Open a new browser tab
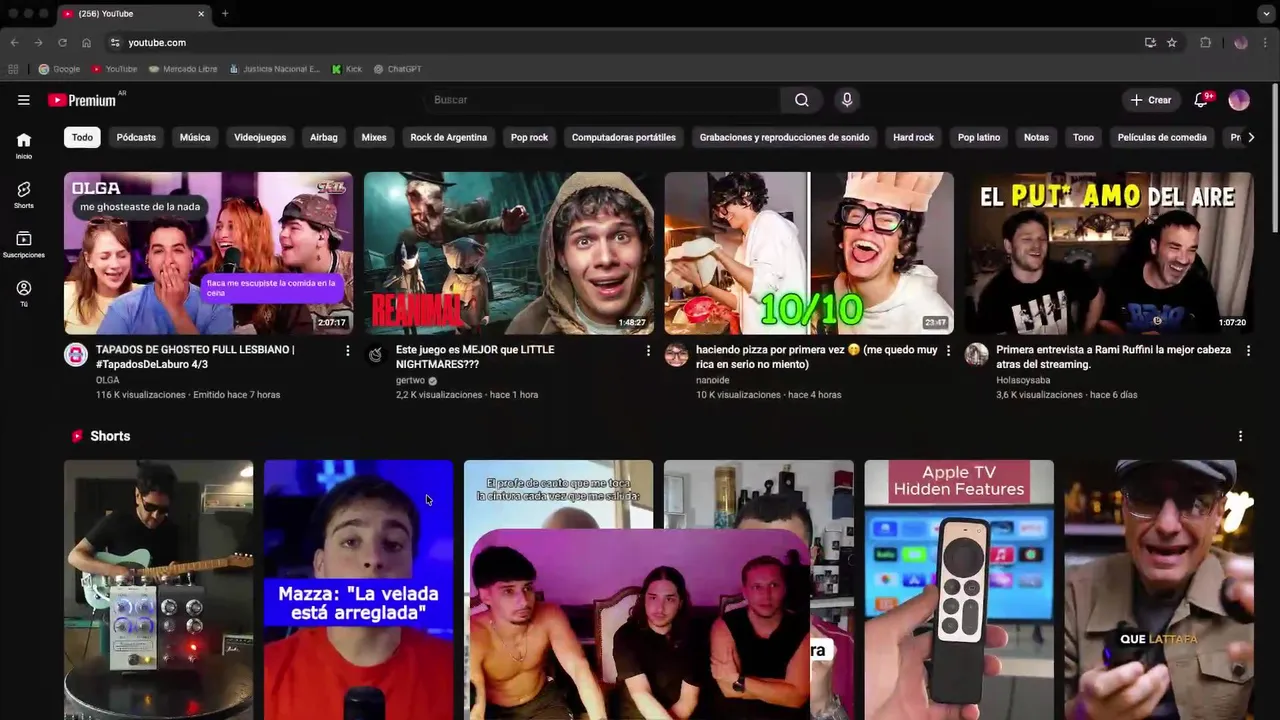Image resolution: width=1280 pixels, height=720 pixels. click(225, 14)
